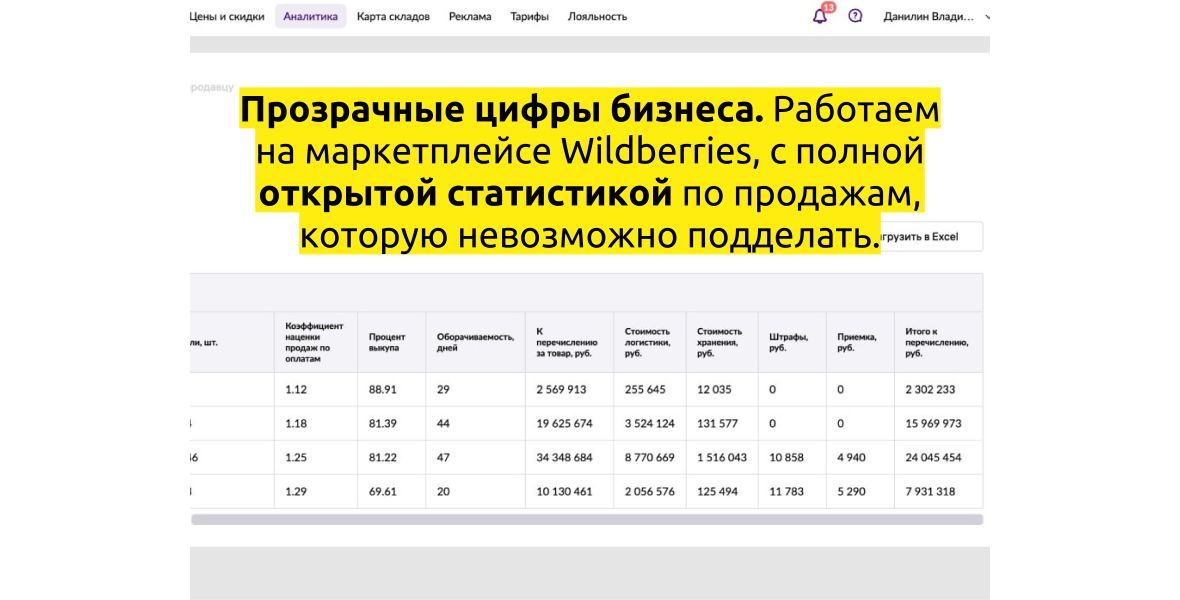Screen dimensions: 1180x600
Task: Select the 88.91 buyout percent cell
Action: point(391,390)
